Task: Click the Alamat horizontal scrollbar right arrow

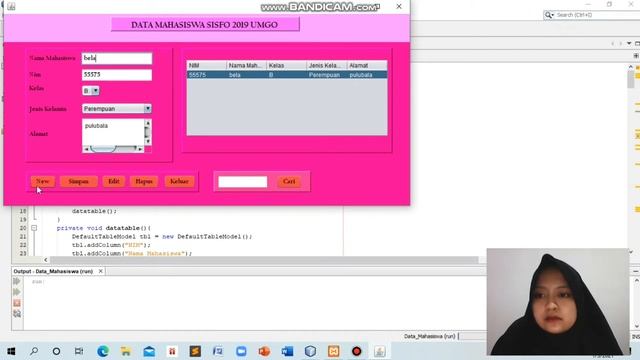Action: (x=140, y=149)
